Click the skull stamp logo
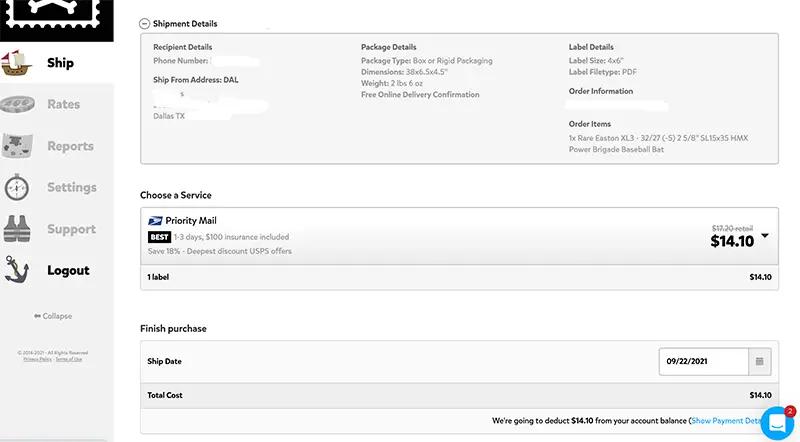 56,20
